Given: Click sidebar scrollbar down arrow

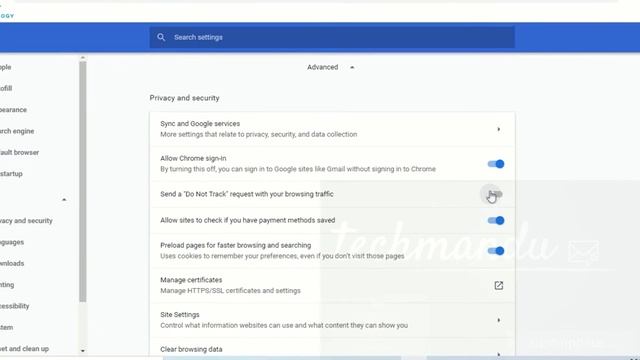Looking at the screenshot, I should click(83, 351).
